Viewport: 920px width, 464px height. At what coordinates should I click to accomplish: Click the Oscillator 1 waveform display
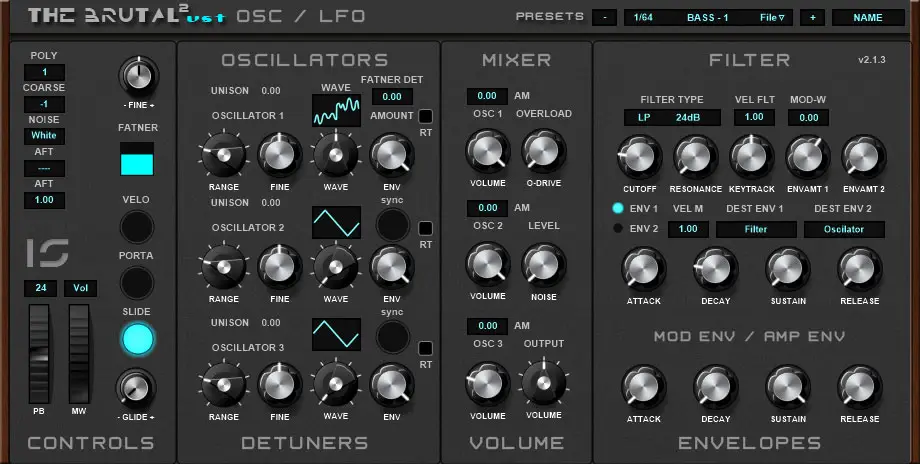click(336, 111)
